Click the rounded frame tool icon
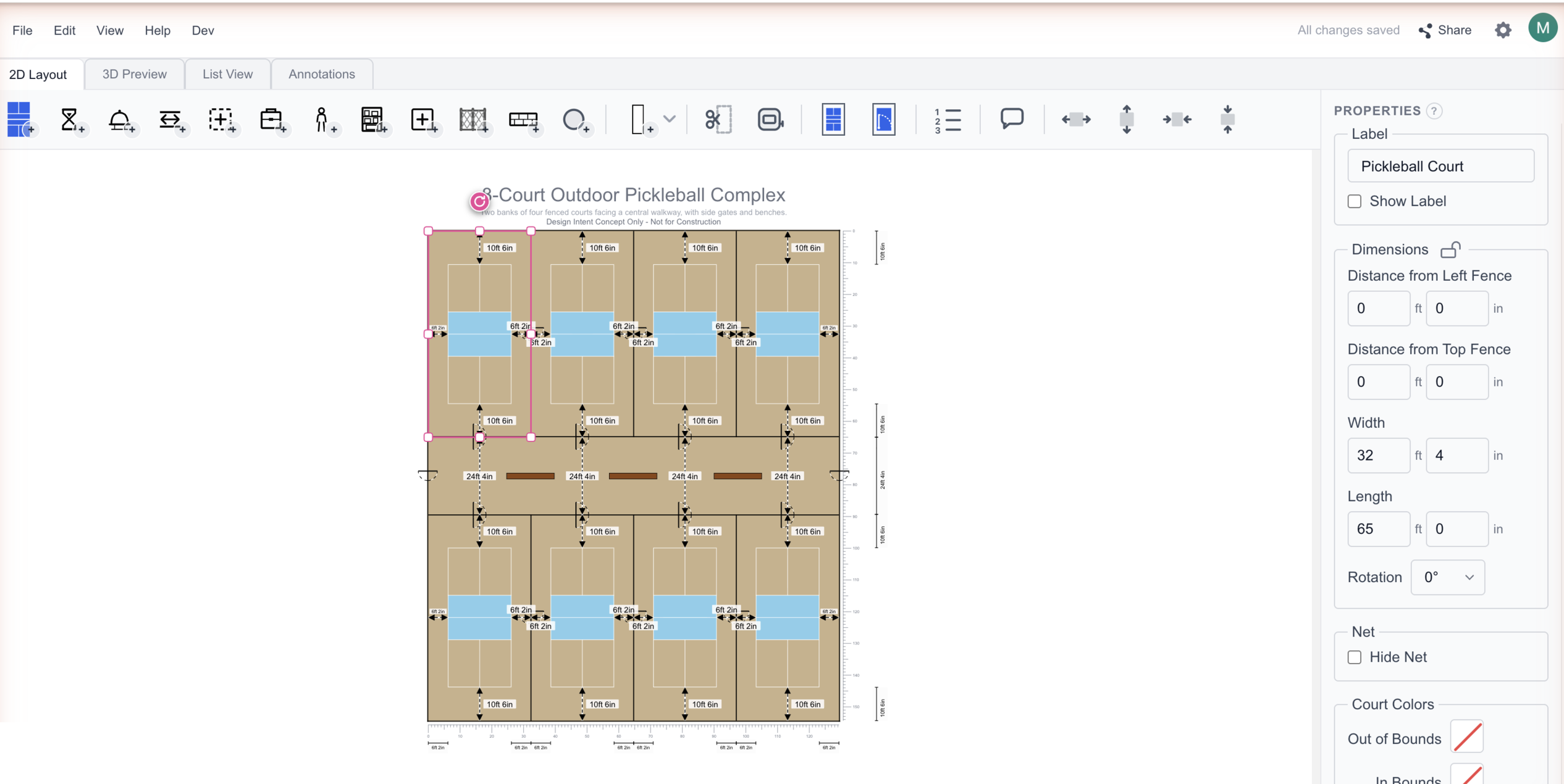This screenshot has height=784, width=1564. click(770, 119)
